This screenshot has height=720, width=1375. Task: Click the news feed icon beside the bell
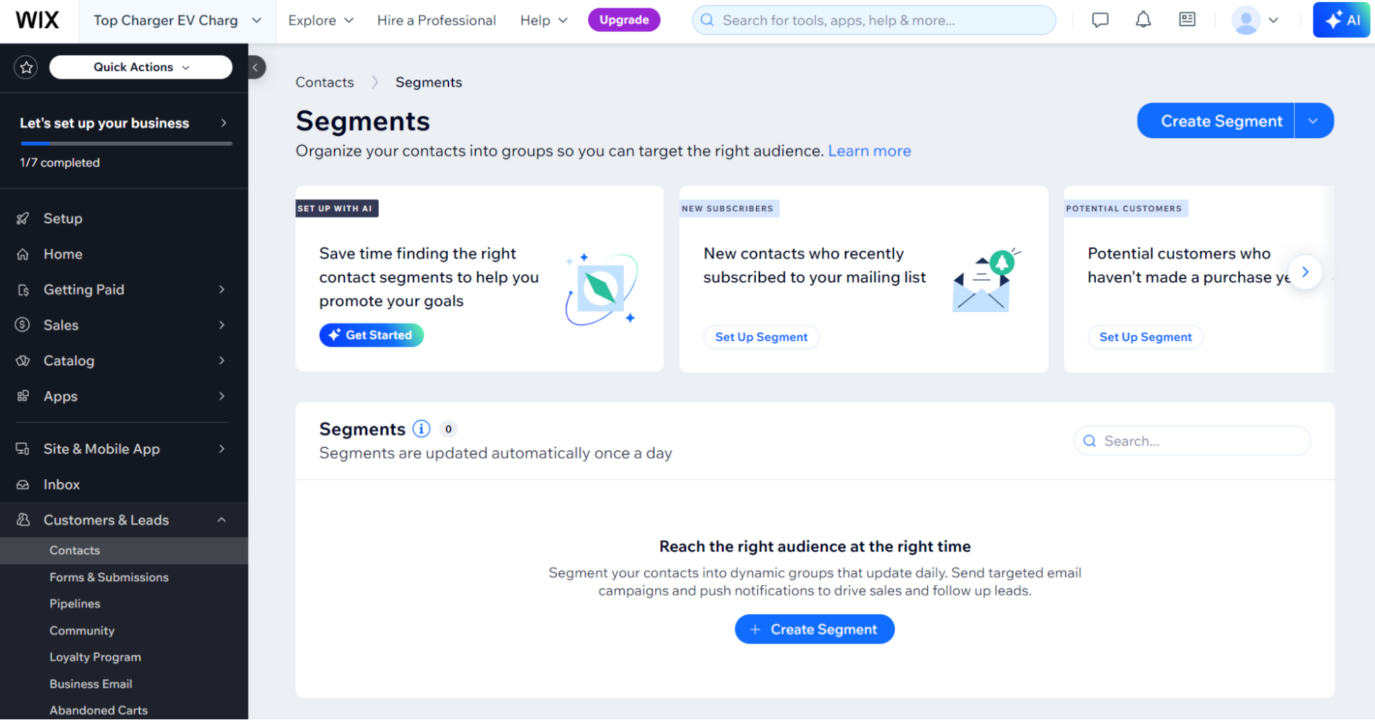pos(1187,20)
